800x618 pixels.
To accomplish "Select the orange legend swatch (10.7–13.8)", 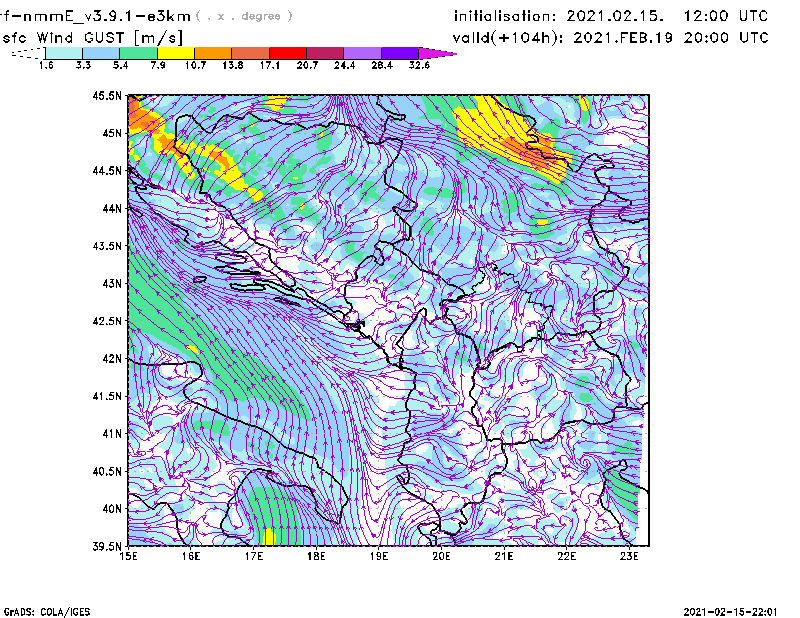I will [213, 53].
